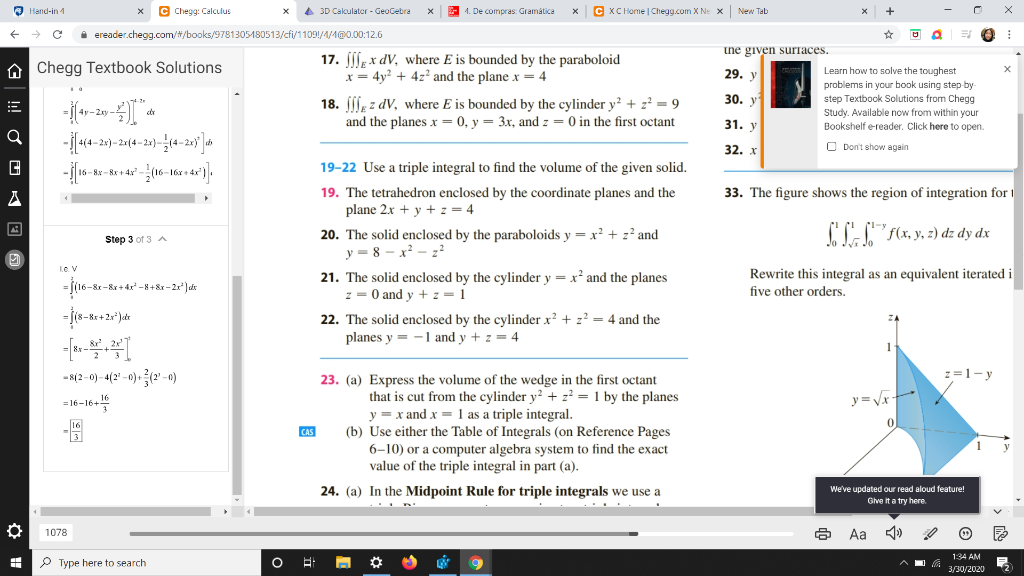
Task: Dismiss the Textbook Solutions promo with the X
Action: (x=1005, y=71)
